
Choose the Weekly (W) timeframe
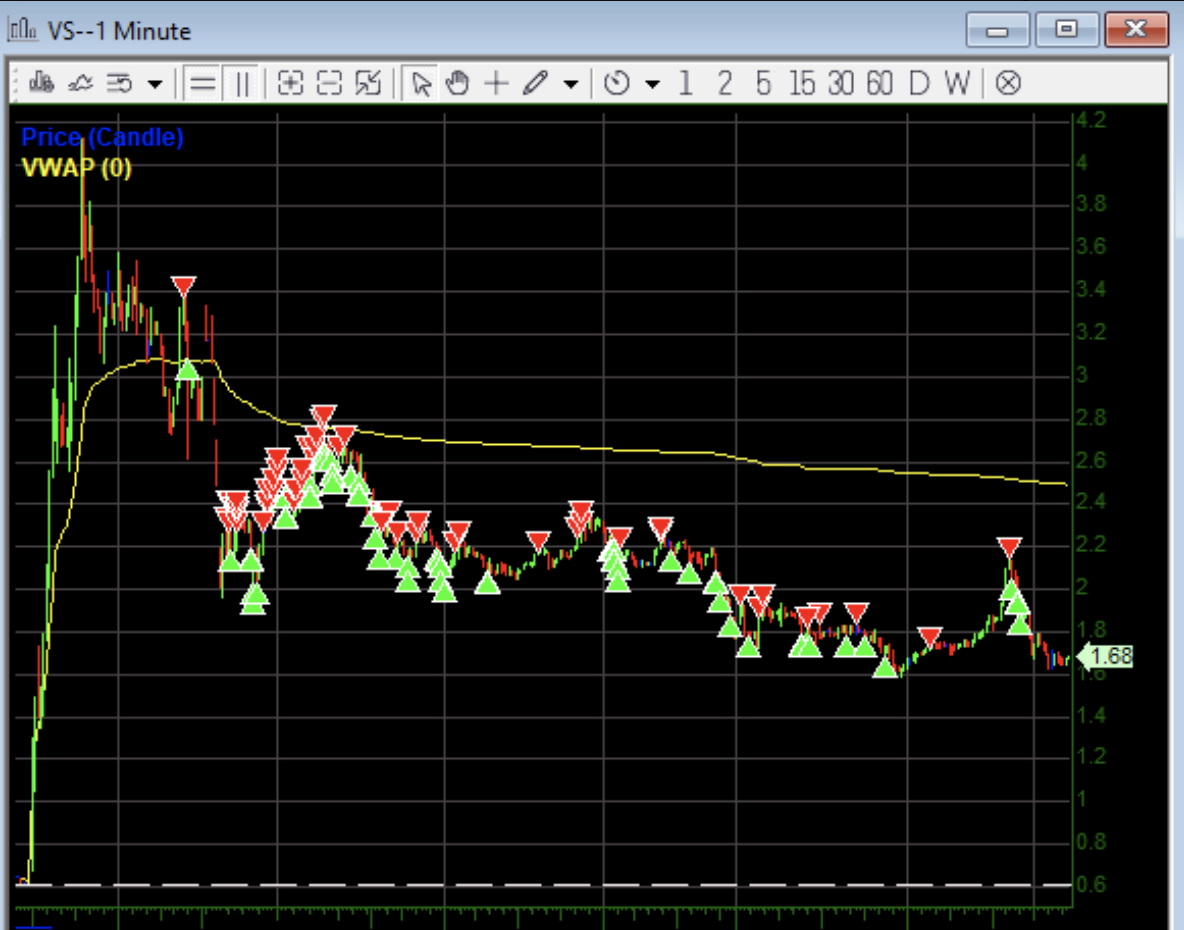[x=957, y=83]
